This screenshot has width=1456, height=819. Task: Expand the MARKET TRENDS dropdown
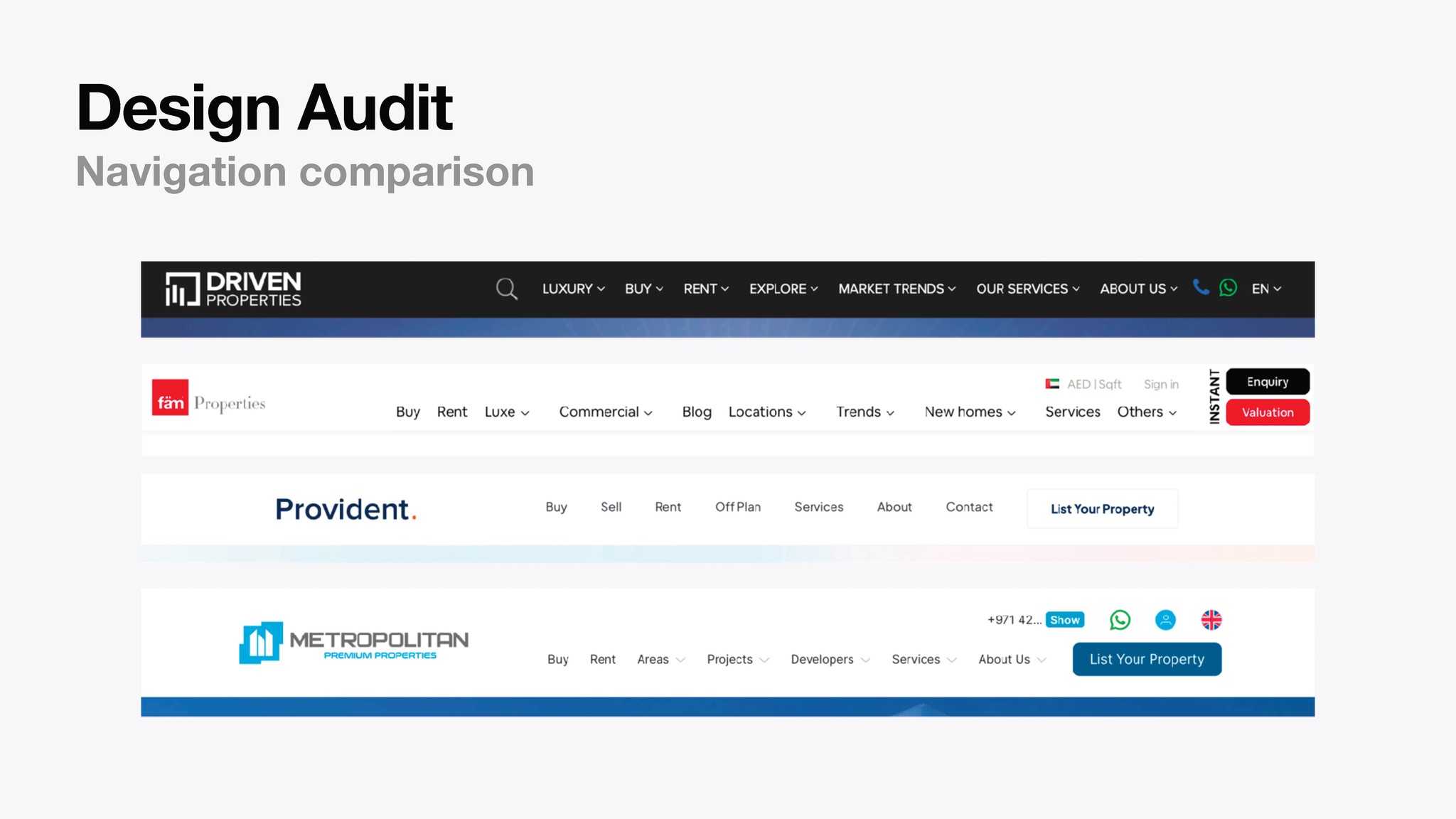896,289
